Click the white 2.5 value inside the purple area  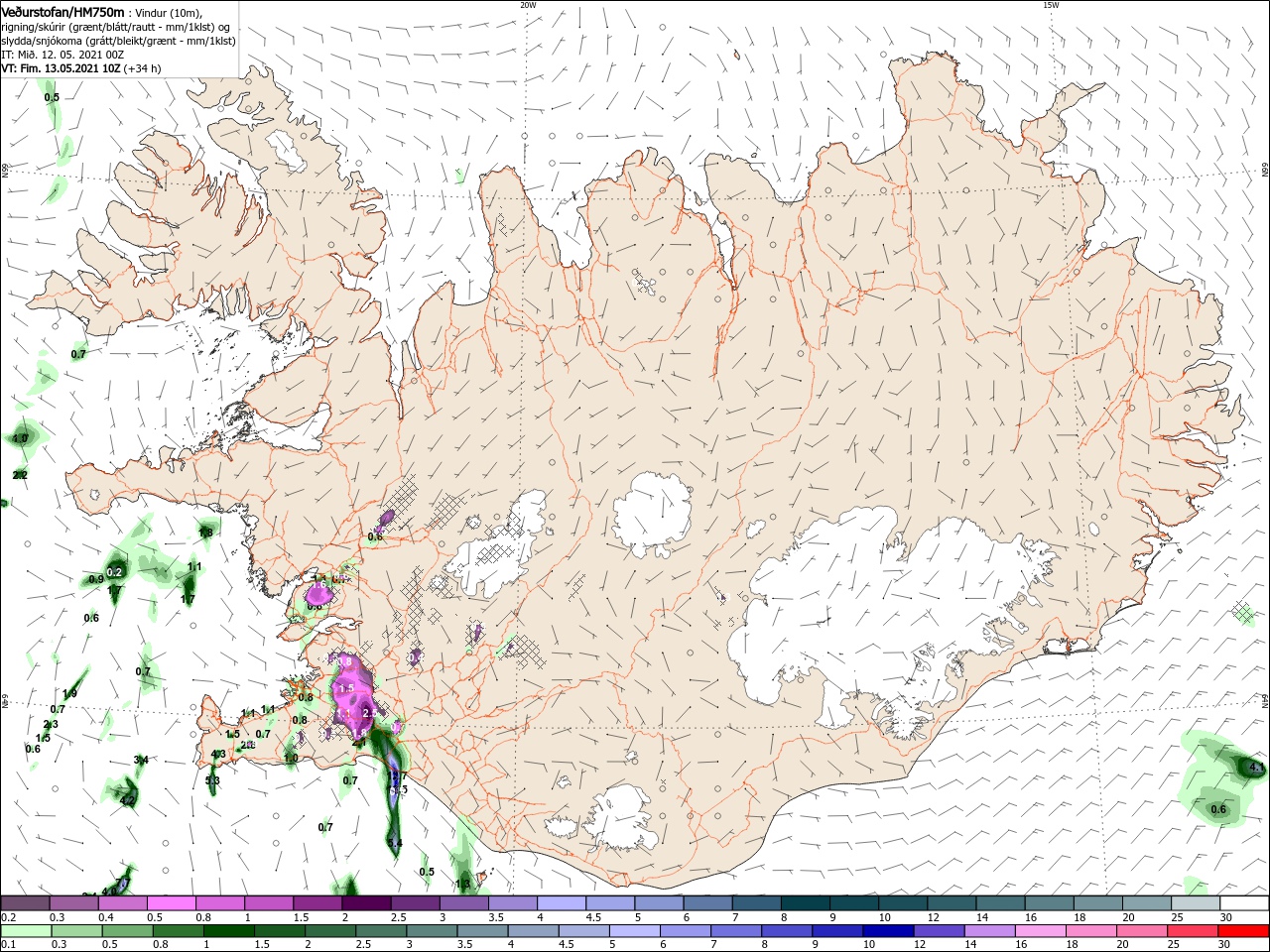pyautogui.click(x=370, y=713)
